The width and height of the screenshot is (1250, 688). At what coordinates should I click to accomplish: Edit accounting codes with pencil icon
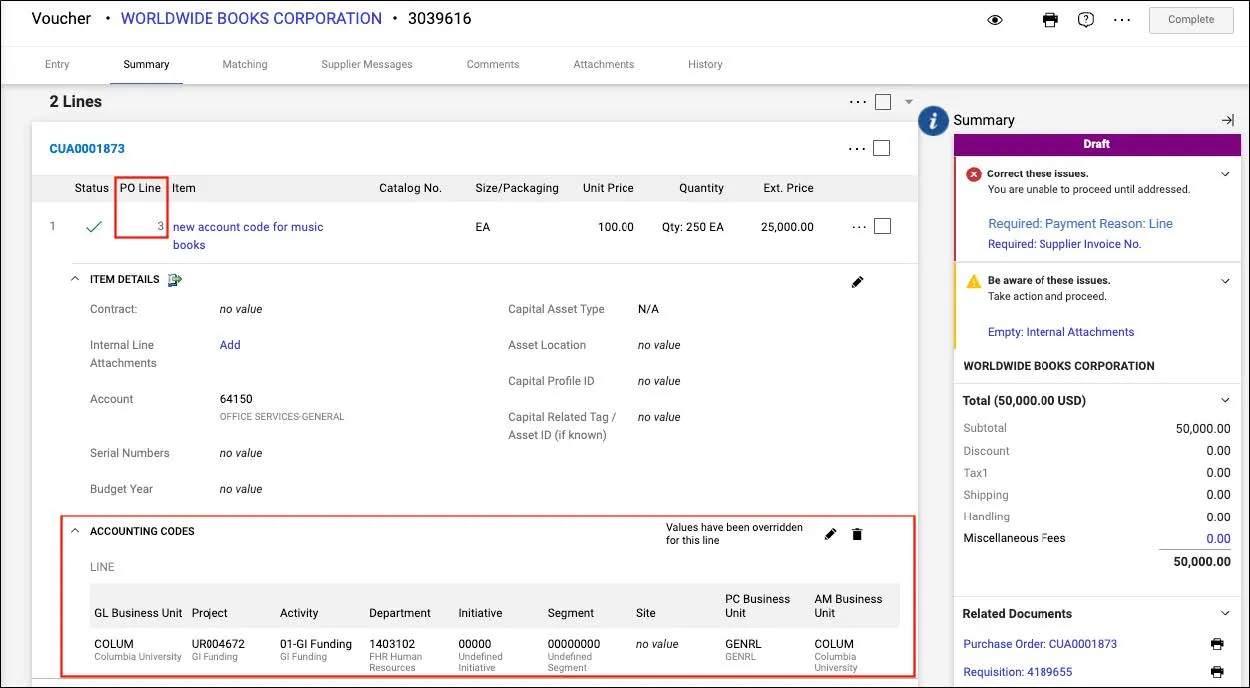click(x=830, y=535)
